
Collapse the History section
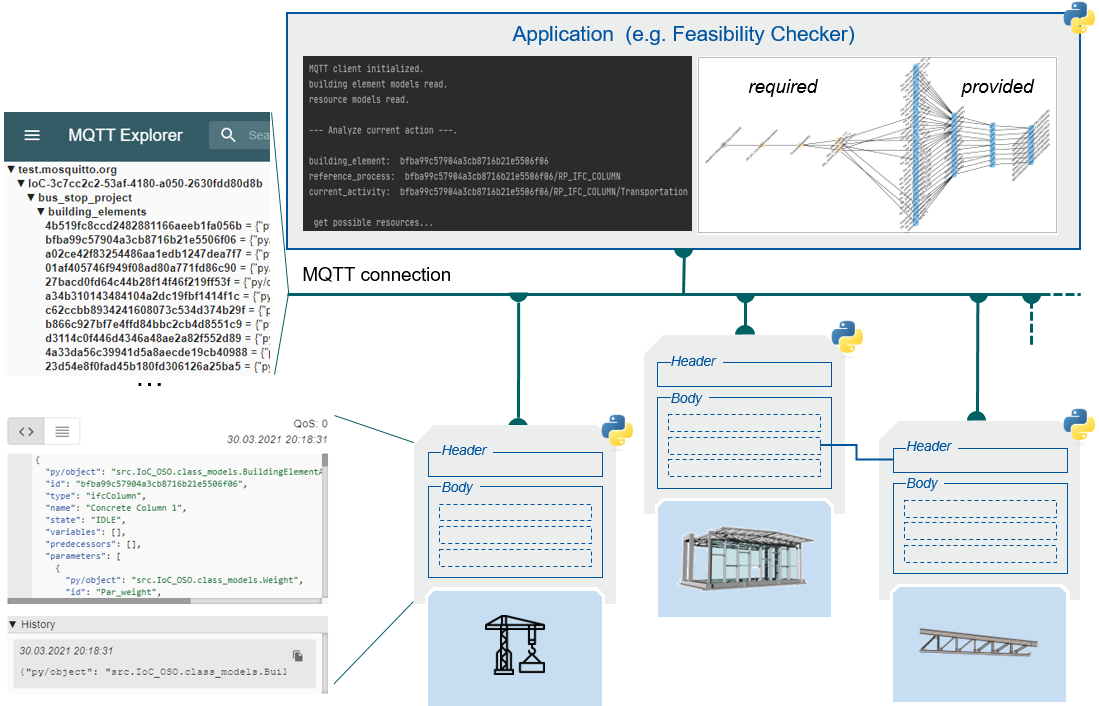[x=13, y=624]
